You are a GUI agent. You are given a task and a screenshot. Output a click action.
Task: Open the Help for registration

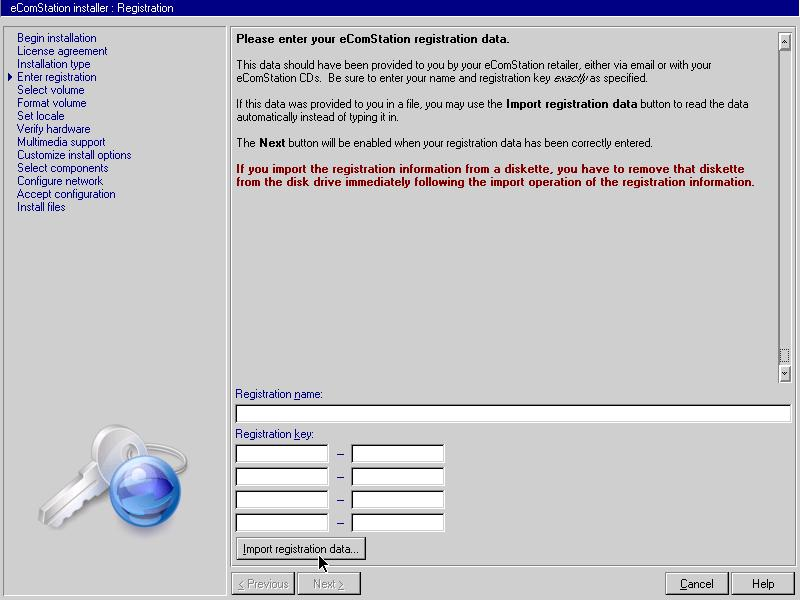click(763, 584)
